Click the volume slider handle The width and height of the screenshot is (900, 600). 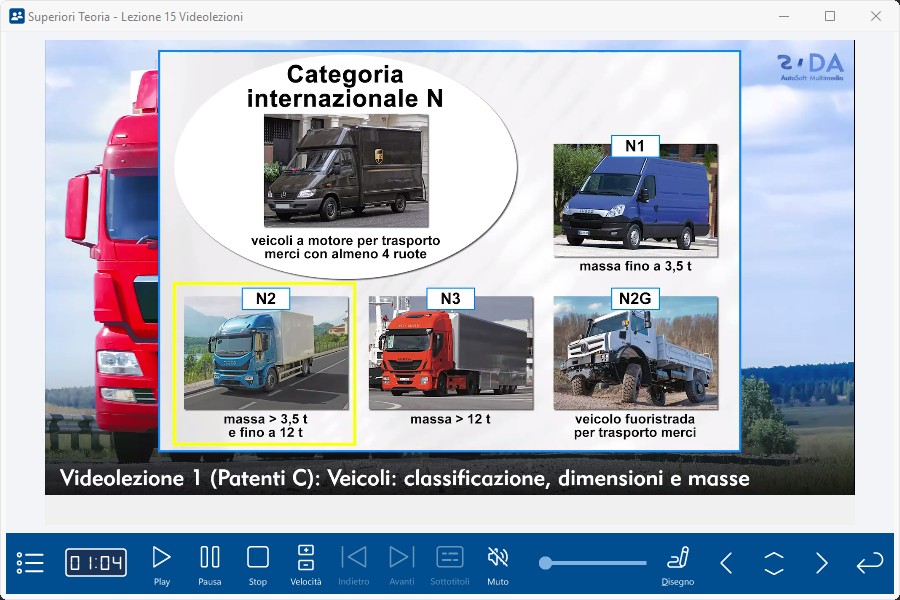click(x=546, y=563)
